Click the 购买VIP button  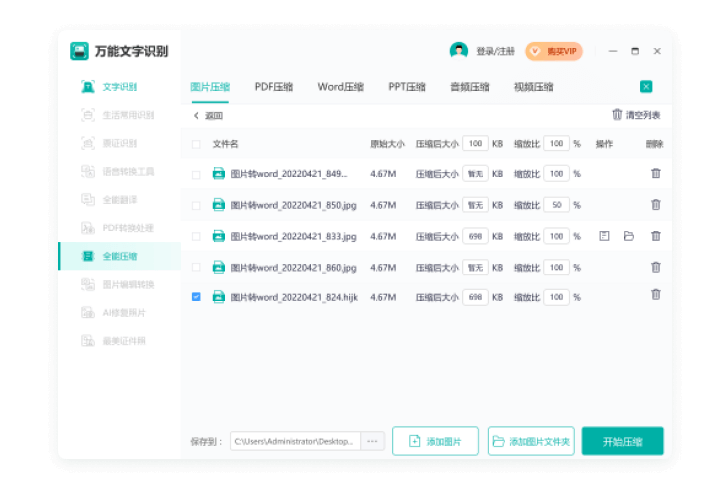pyautogui.click(x=554, y=51)
